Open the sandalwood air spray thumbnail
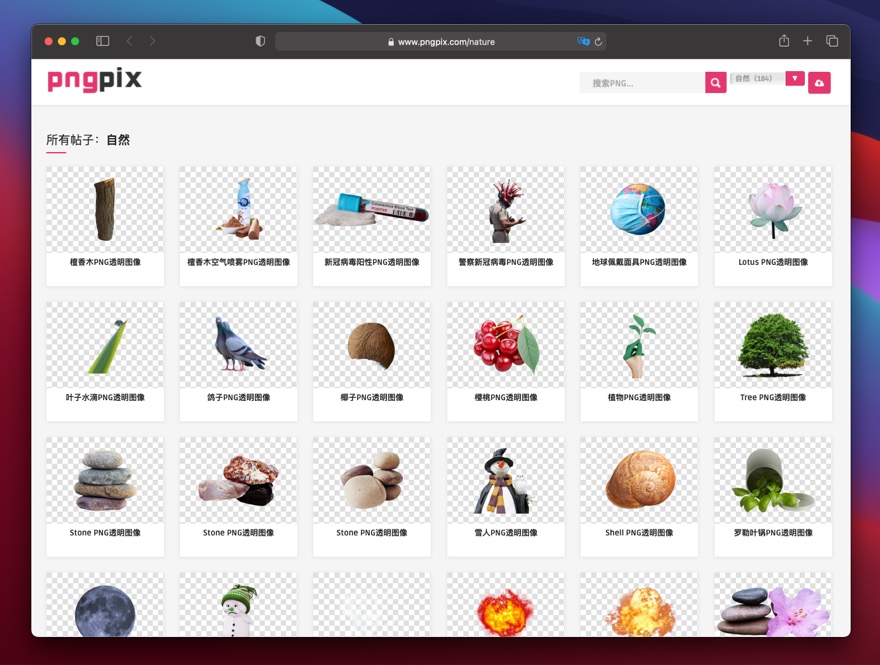Image resolution: width=880 pixels, height=665 pixels. (239, 209)
